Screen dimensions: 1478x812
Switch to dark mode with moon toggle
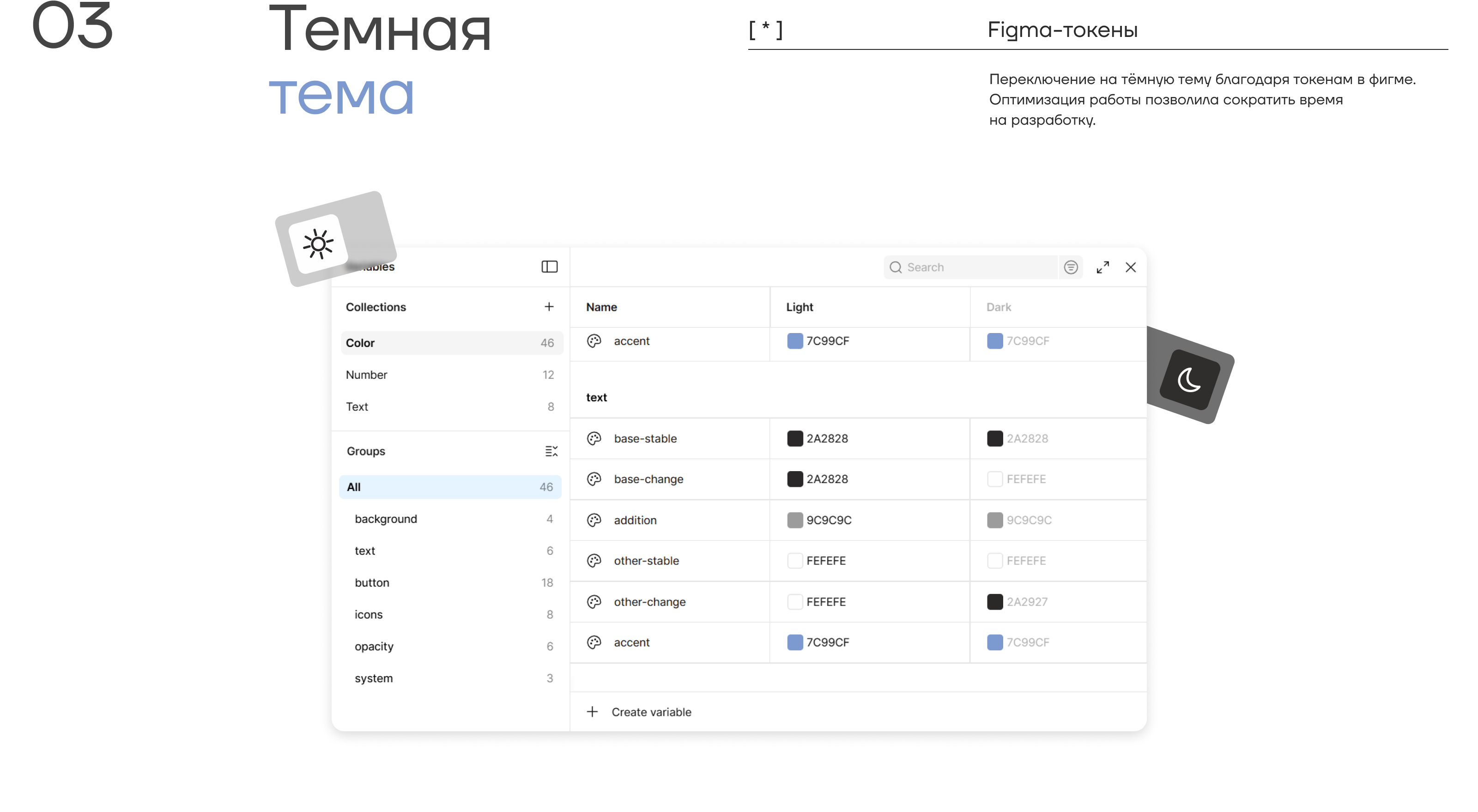[1189, 379]
